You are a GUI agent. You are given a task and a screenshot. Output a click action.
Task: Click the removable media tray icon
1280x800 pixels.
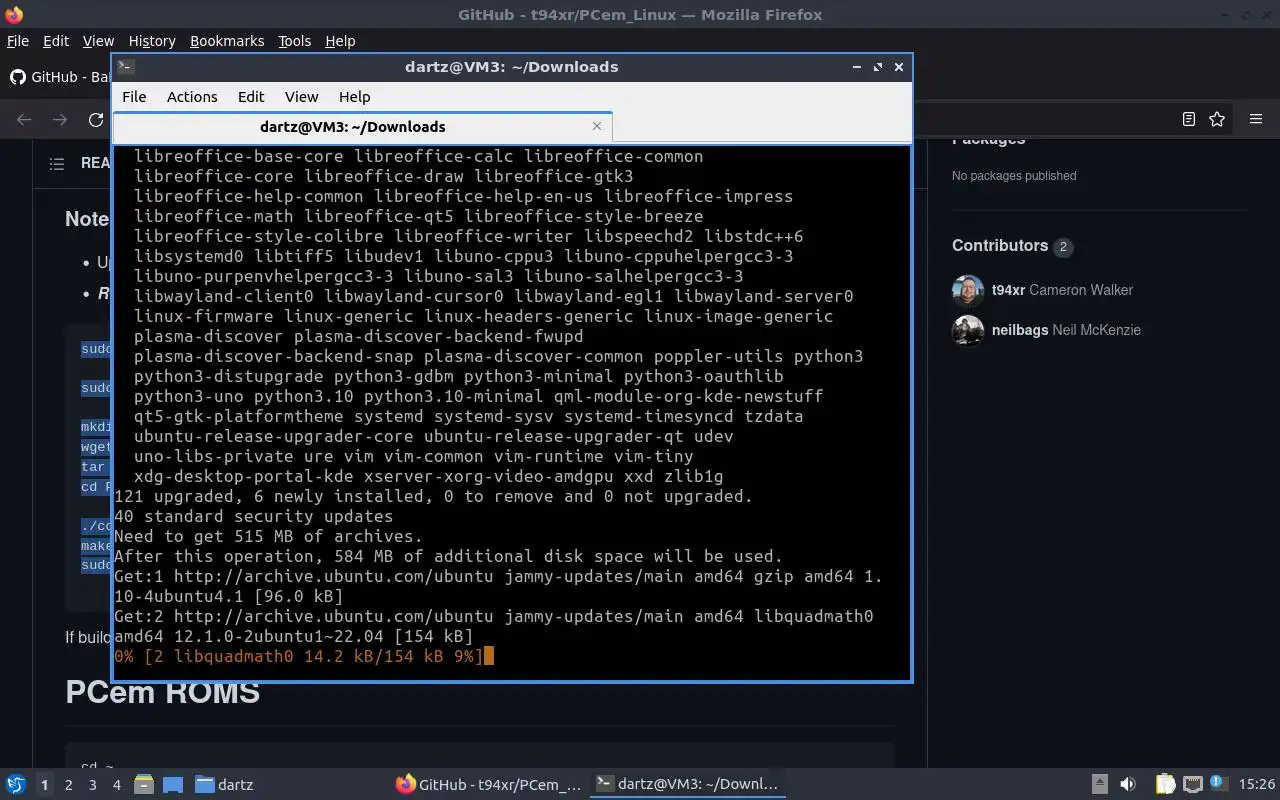tap(1099, 784)
